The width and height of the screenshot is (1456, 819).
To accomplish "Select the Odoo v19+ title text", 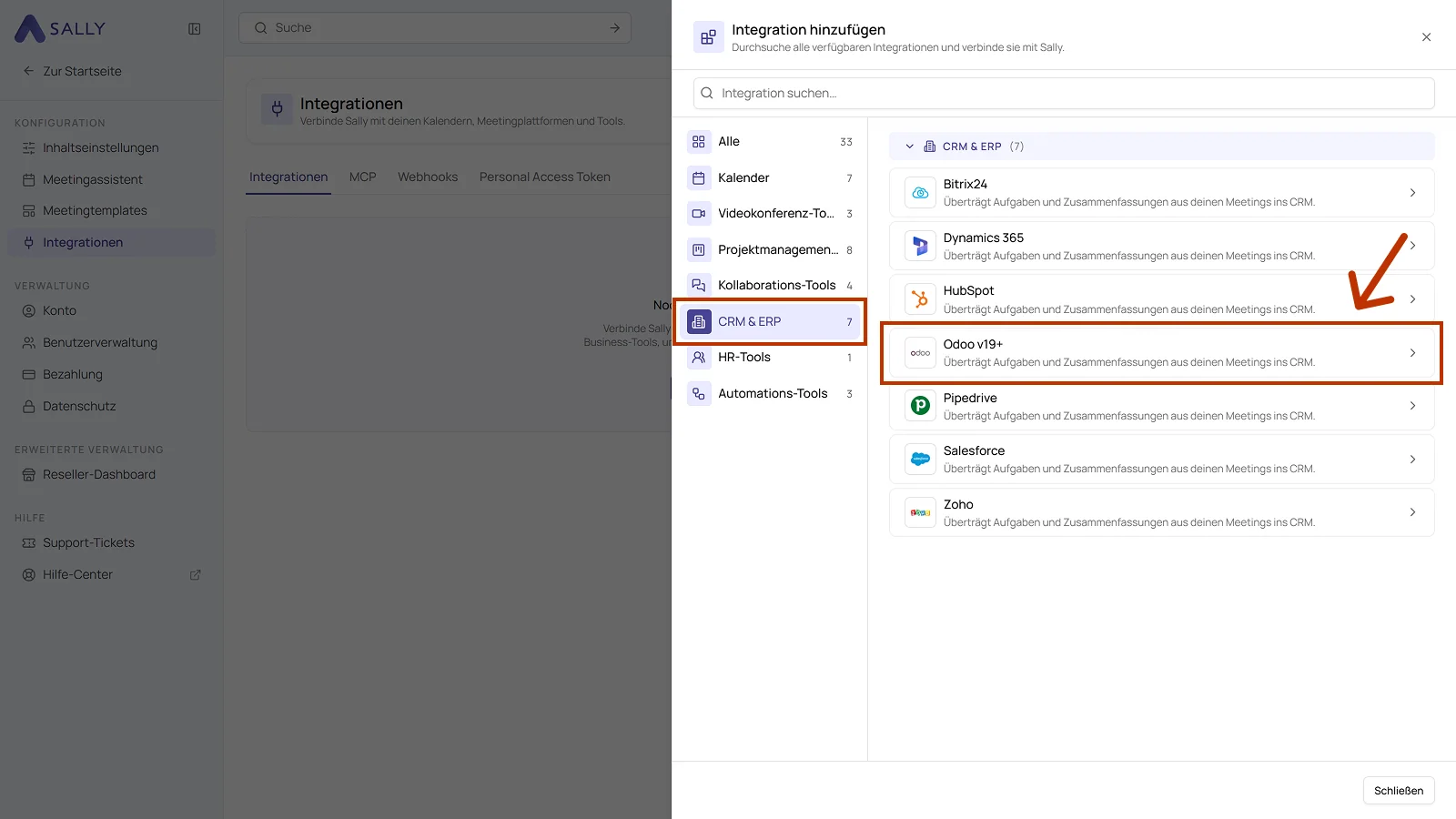I will click(x=973, y=344).
